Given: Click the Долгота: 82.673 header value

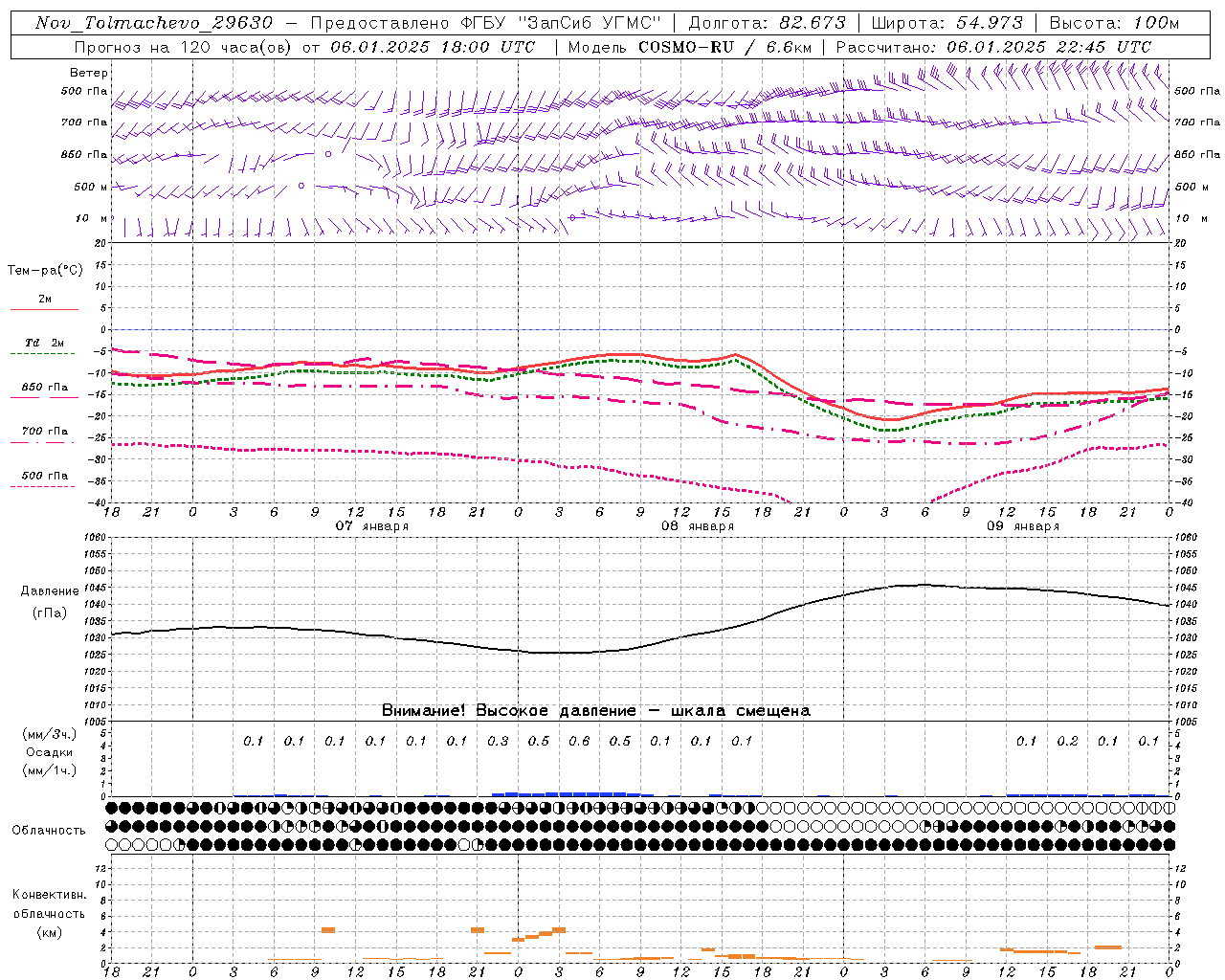Looking at the screenshot, I should (x=768, y=23).
